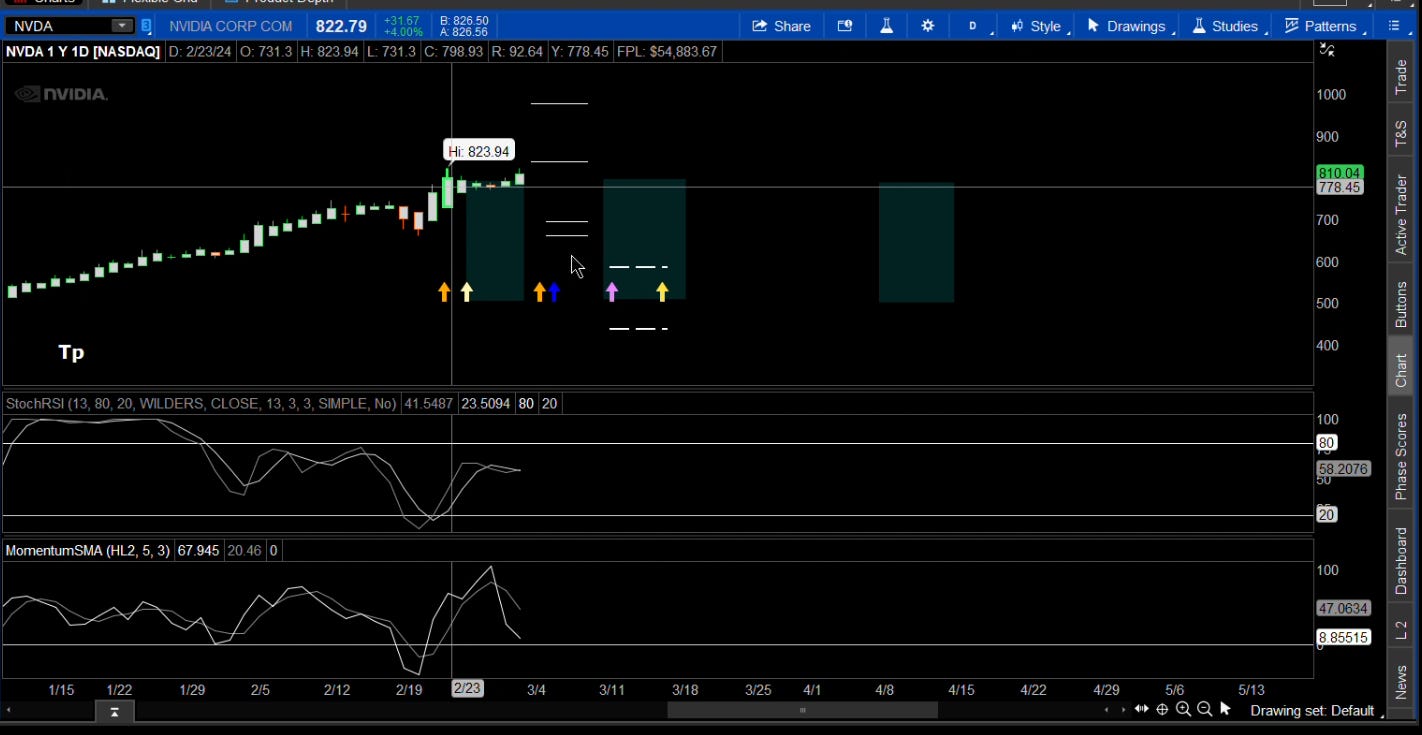Open the News side tab
The image size is (1422, 735).
click(1401, 682)
